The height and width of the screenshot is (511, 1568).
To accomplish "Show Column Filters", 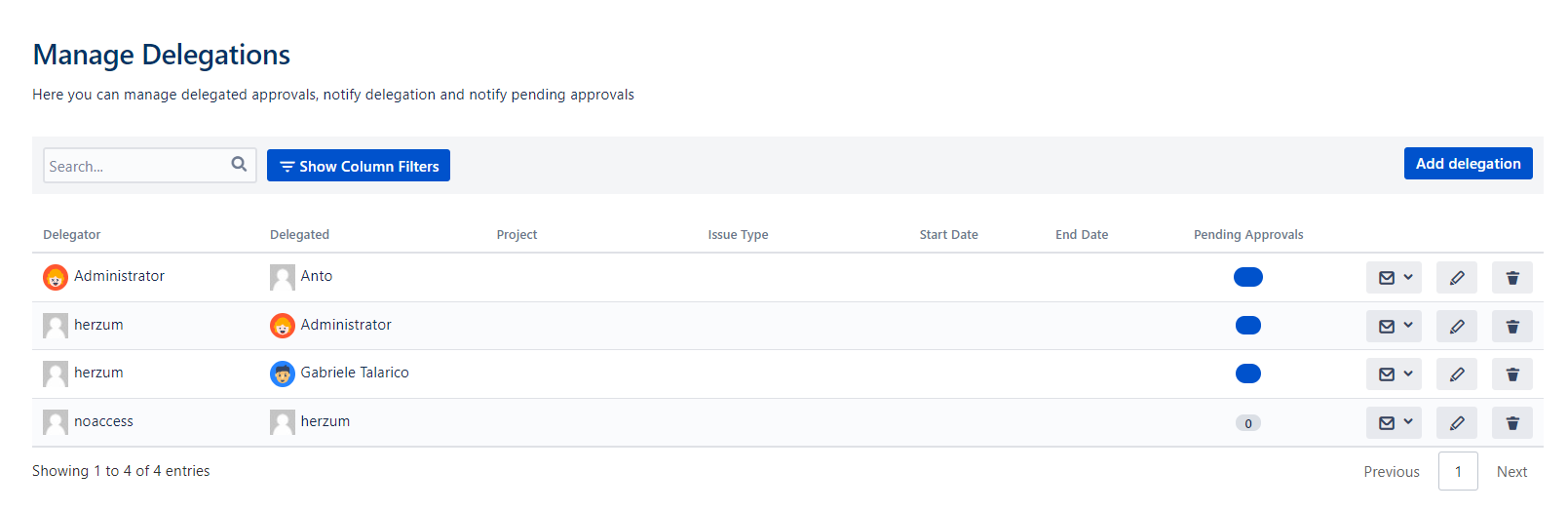I will click(x=359, y=166).
